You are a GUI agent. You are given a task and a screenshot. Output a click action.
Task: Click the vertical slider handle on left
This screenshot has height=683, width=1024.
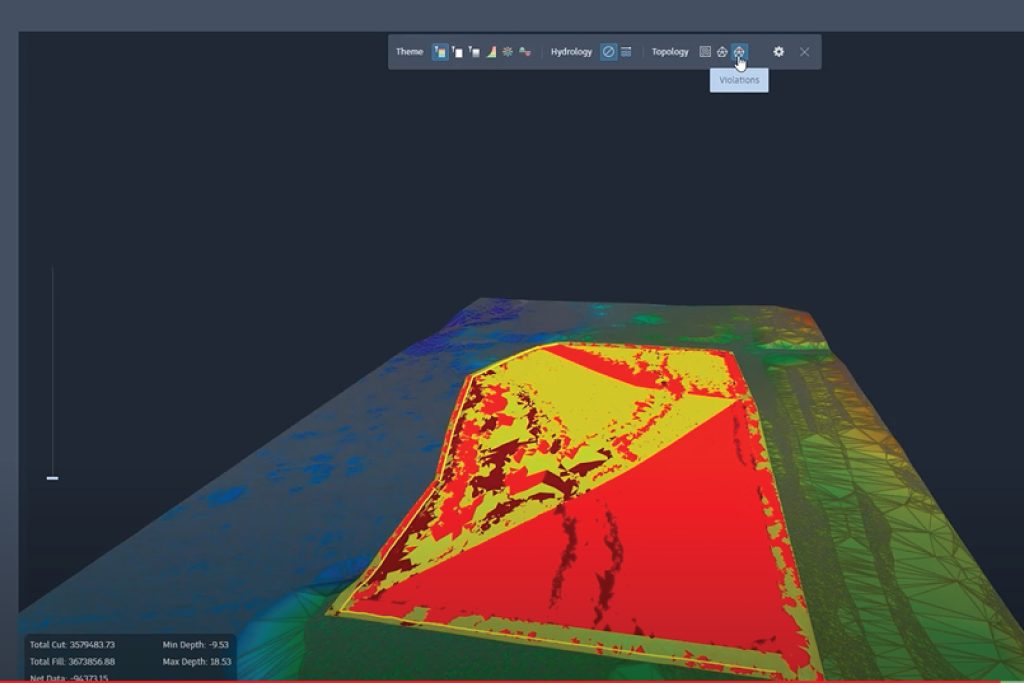52,478
